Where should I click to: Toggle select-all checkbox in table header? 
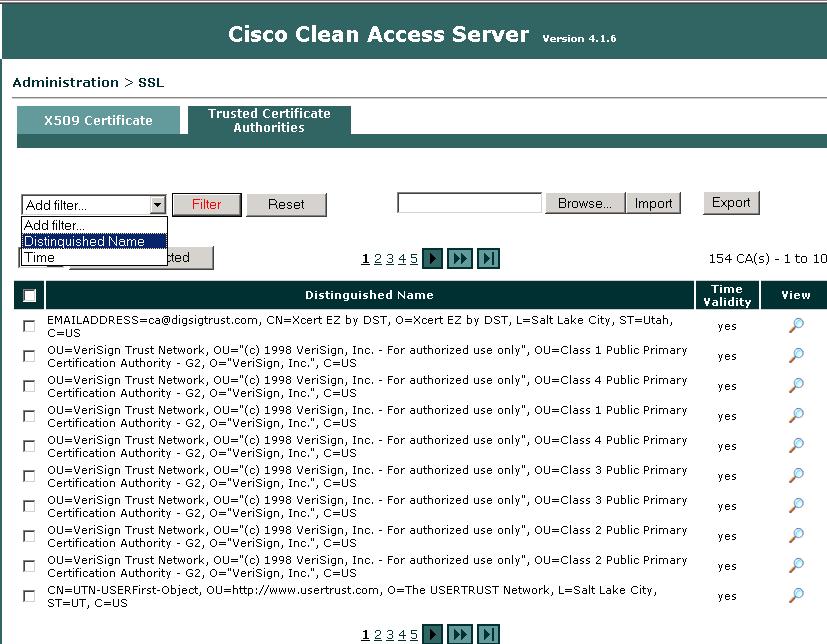(x=30, y=295)
